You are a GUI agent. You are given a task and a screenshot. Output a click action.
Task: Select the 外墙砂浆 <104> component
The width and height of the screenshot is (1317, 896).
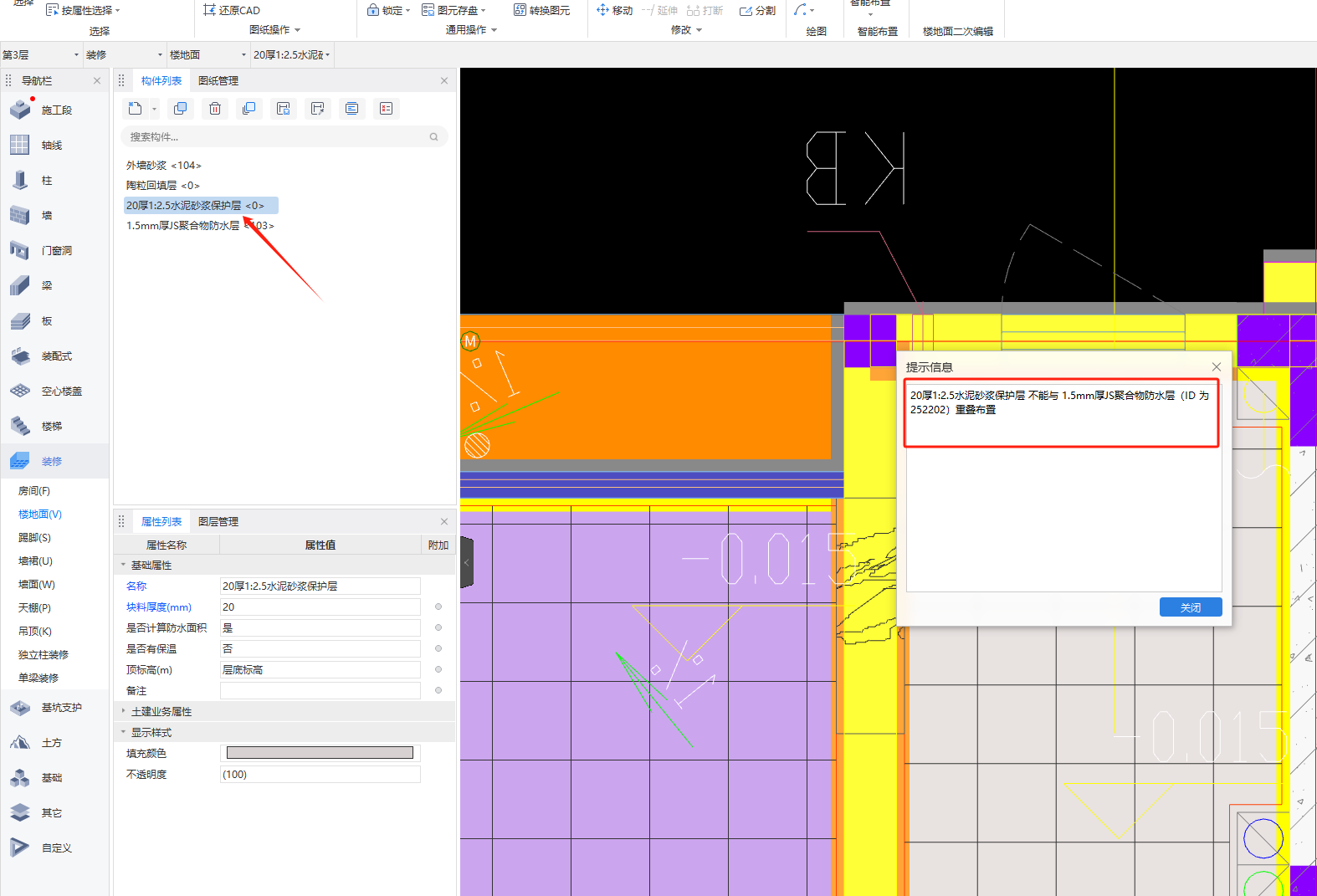coord(164,165)
